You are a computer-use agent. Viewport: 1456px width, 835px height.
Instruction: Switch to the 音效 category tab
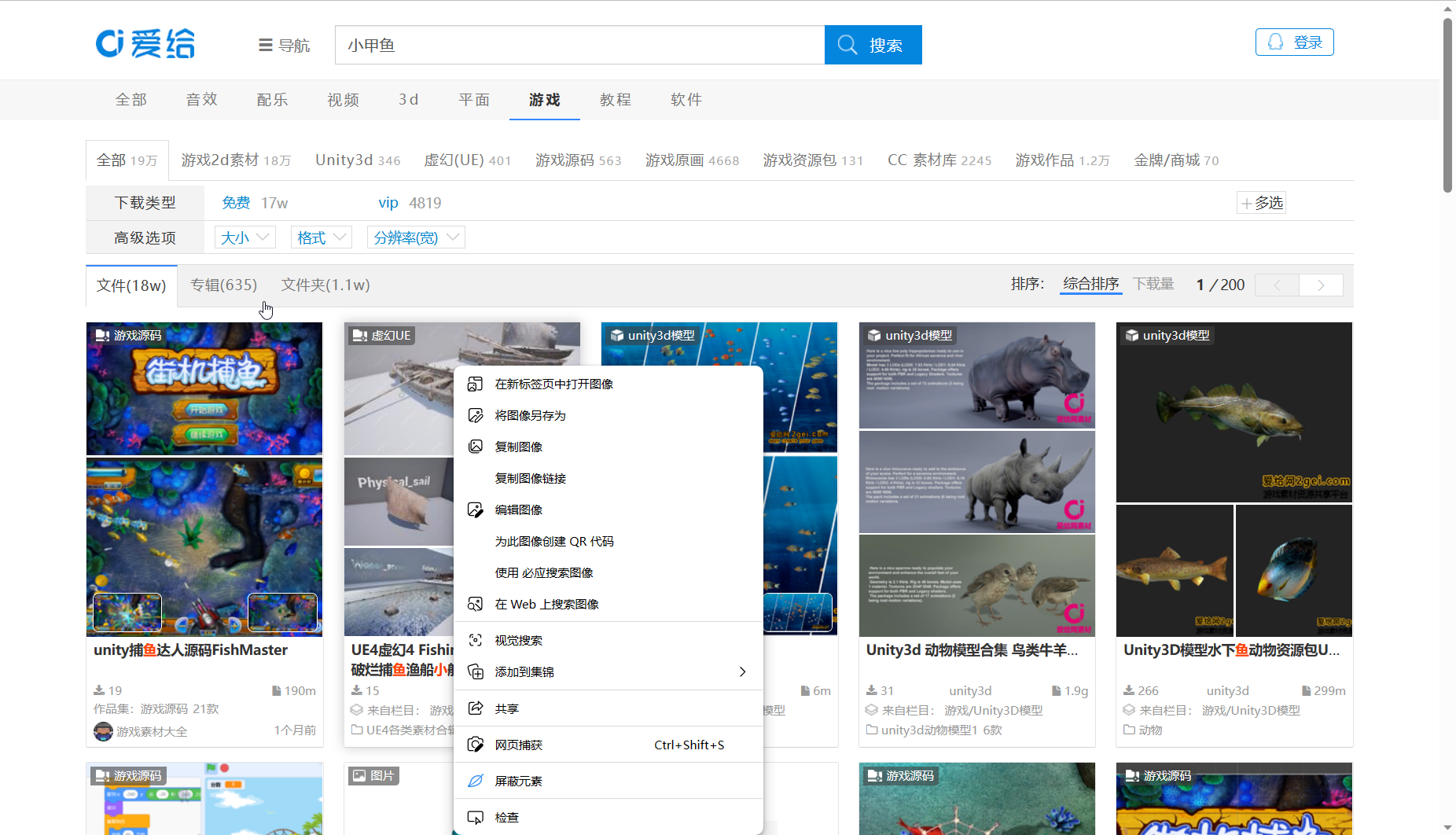pyautogui.click(x=202, y=100)
